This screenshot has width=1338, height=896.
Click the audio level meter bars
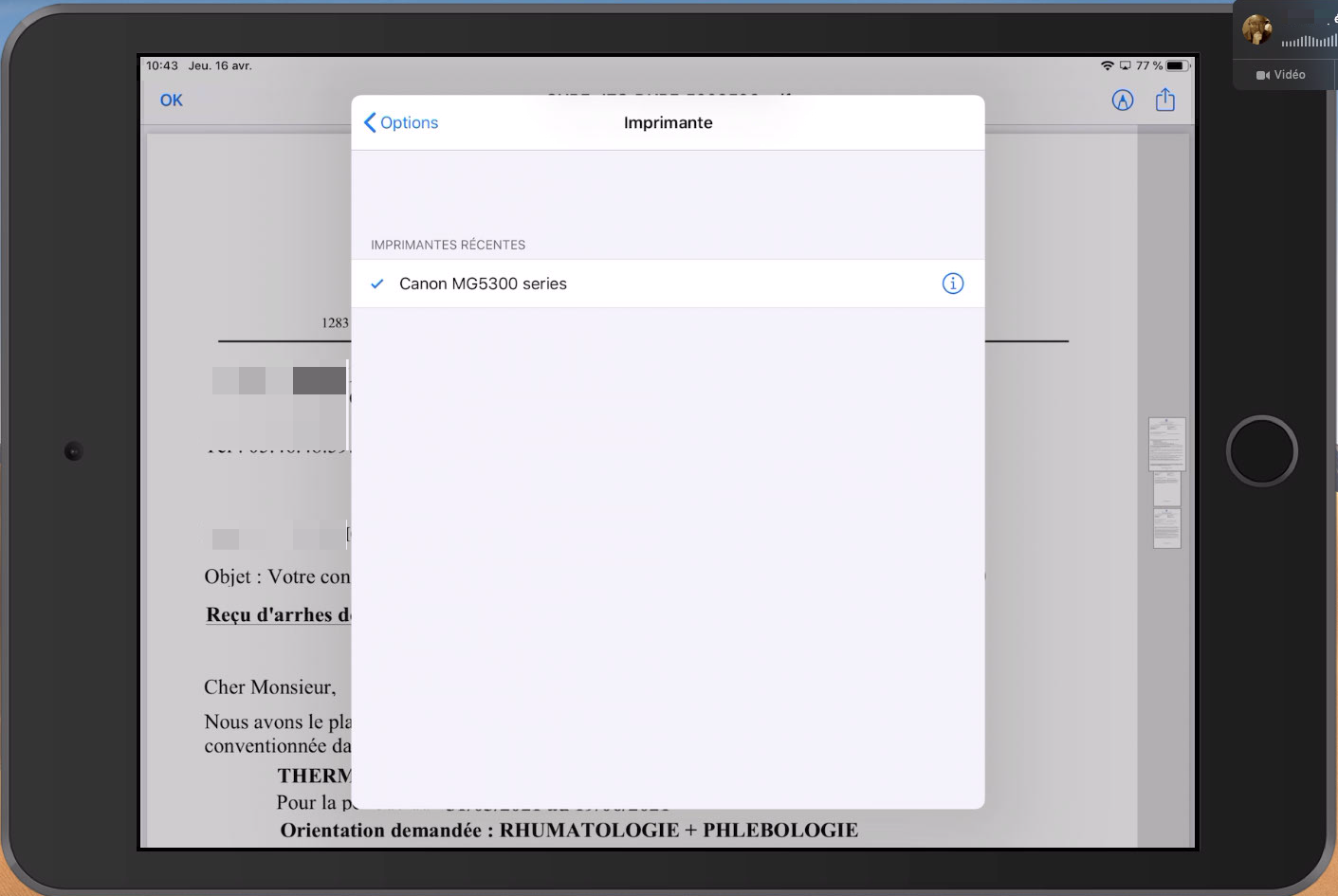coord(1309,41)
